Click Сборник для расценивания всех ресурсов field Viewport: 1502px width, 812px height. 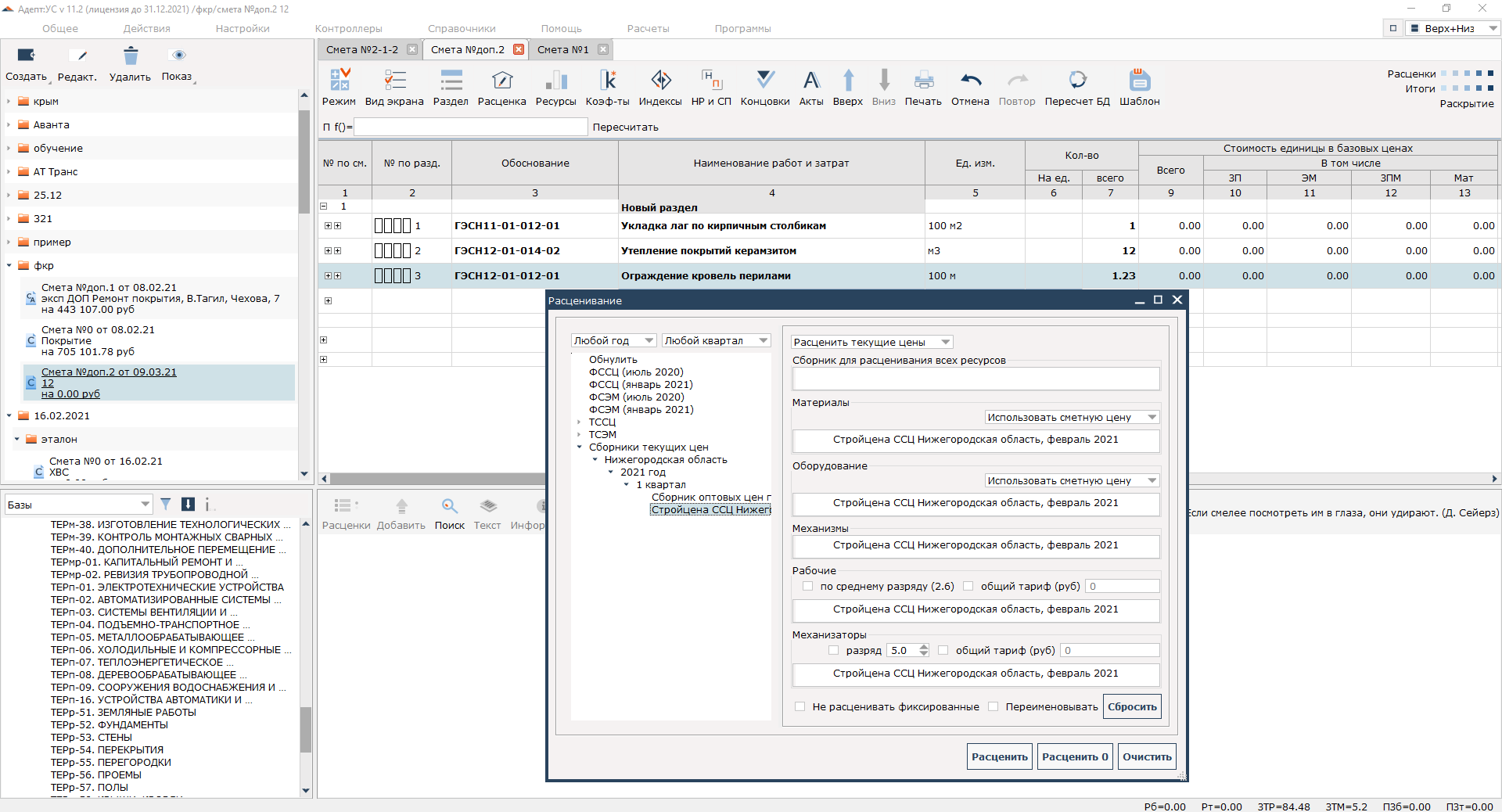click(976, 379)
